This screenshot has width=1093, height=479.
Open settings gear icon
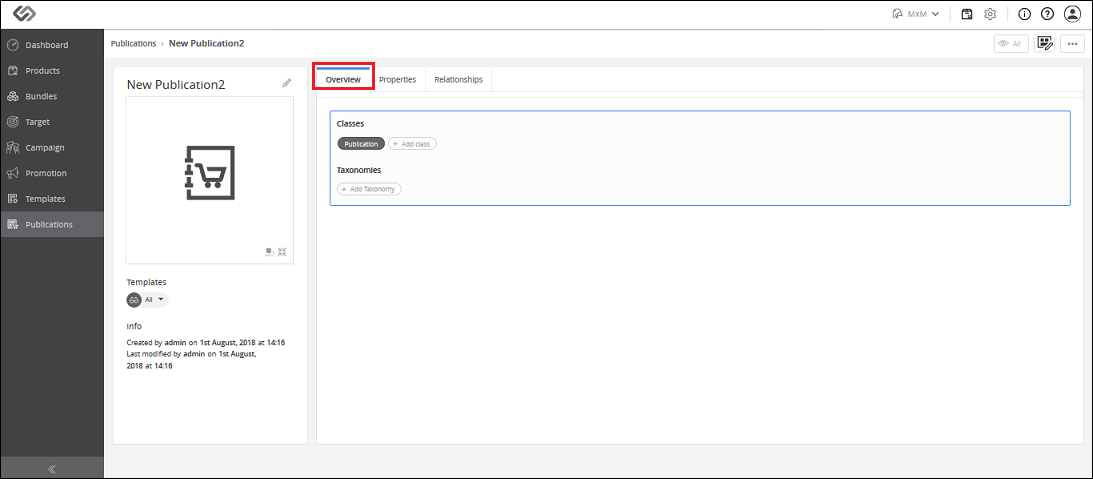pos(990,14)
